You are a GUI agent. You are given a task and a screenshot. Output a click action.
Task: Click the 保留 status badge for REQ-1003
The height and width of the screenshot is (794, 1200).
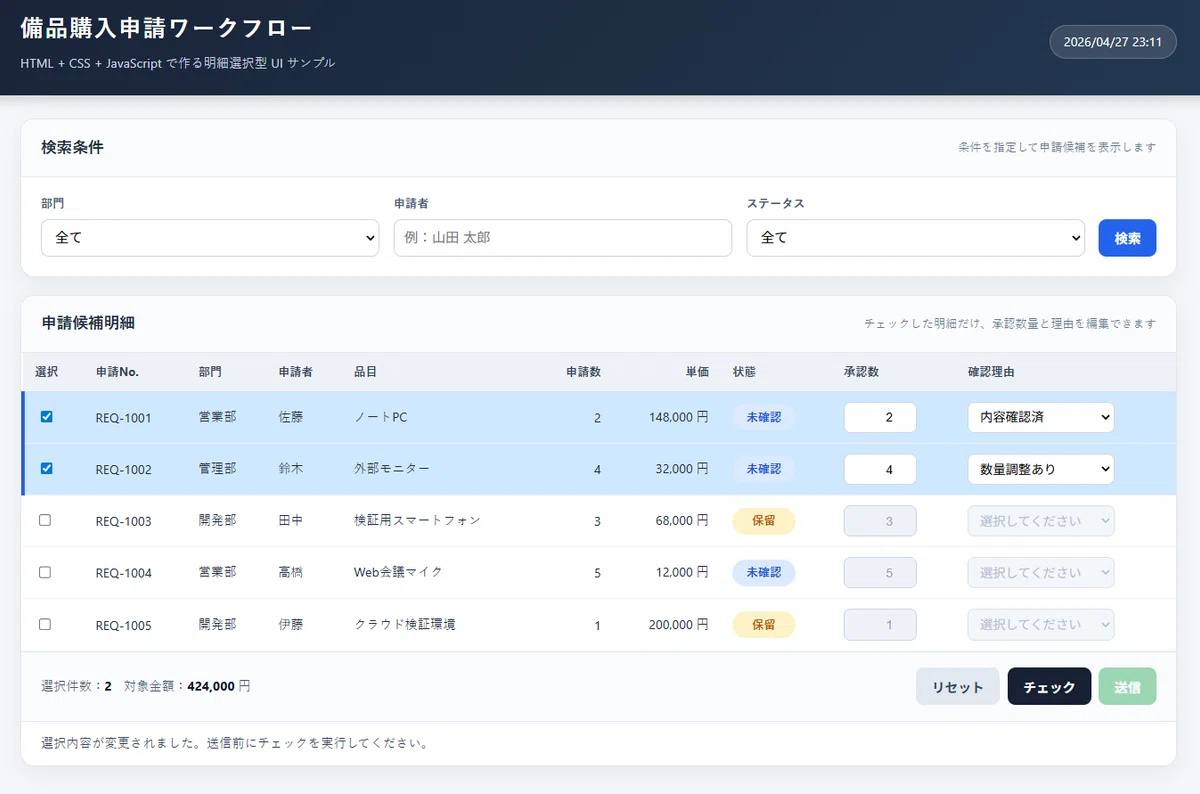point(764,521)
